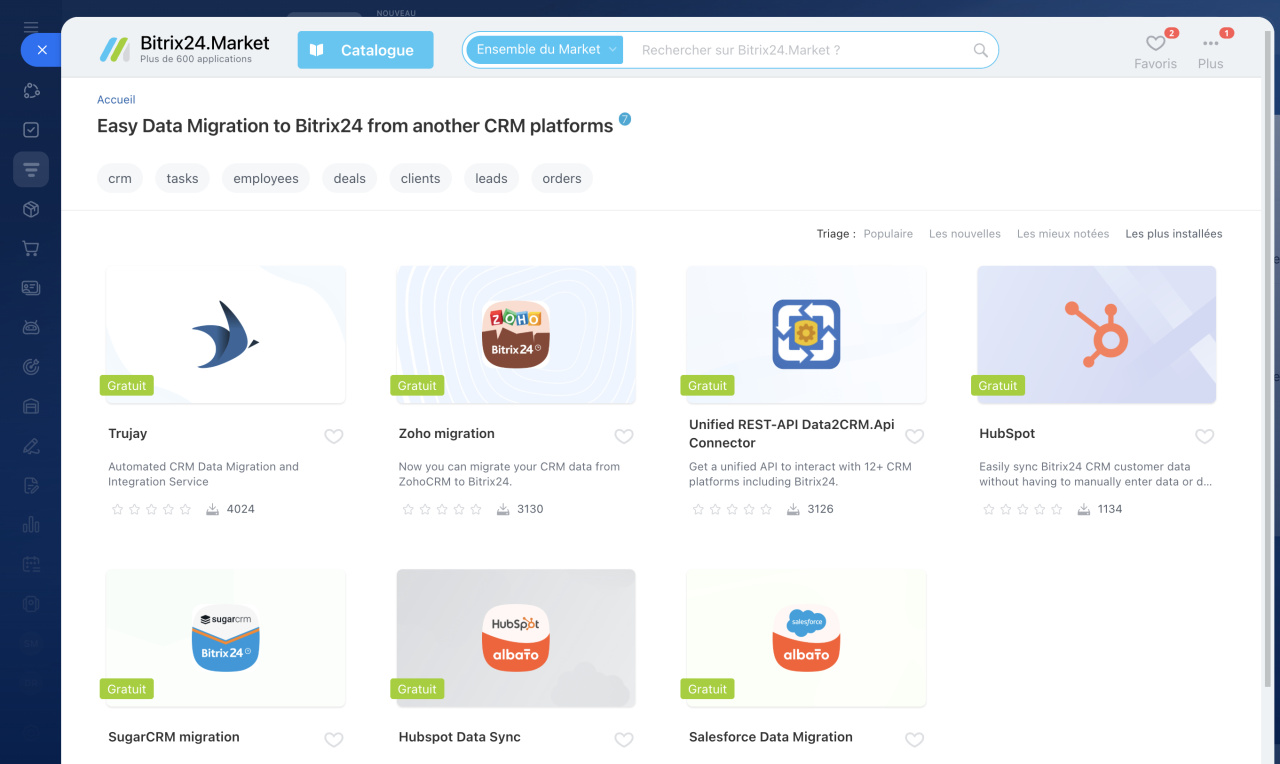Screen dimensions: 1280x764
Task: Click Zoho migration star rating
Action: (441, 509)
